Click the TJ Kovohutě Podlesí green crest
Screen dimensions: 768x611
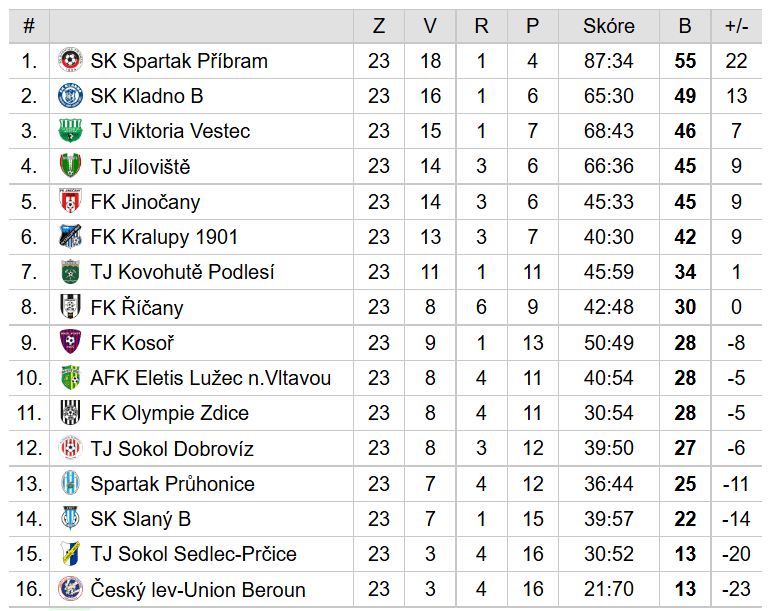coord(70,272)
